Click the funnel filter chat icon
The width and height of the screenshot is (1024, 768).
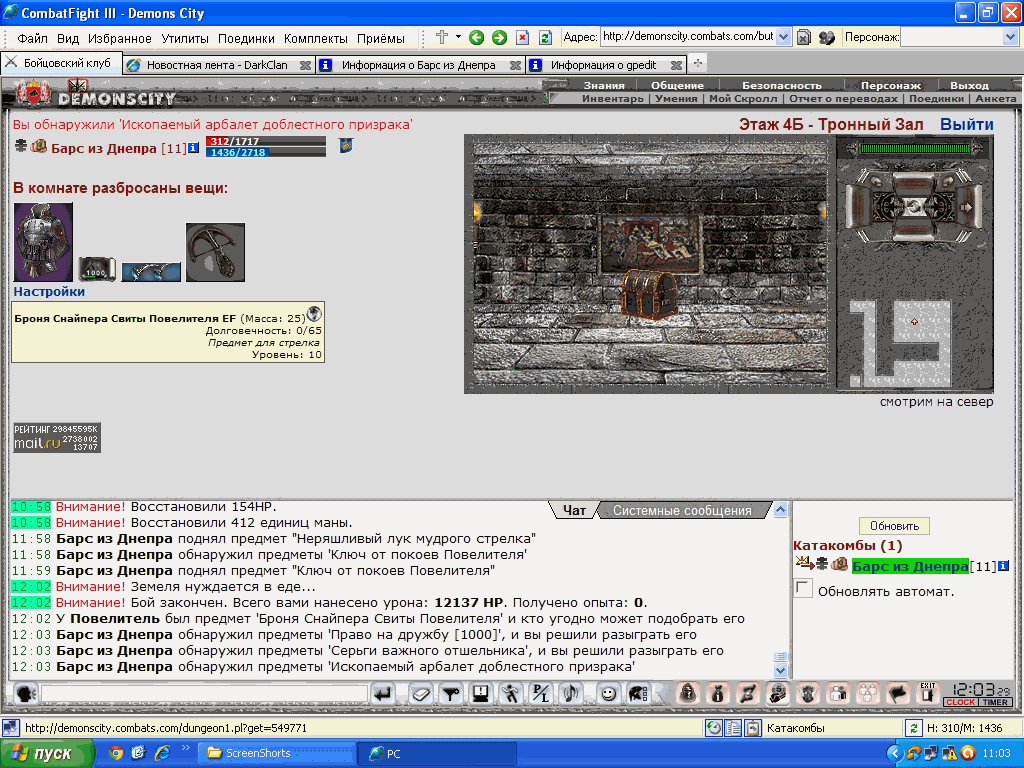[x=451, y=694]
